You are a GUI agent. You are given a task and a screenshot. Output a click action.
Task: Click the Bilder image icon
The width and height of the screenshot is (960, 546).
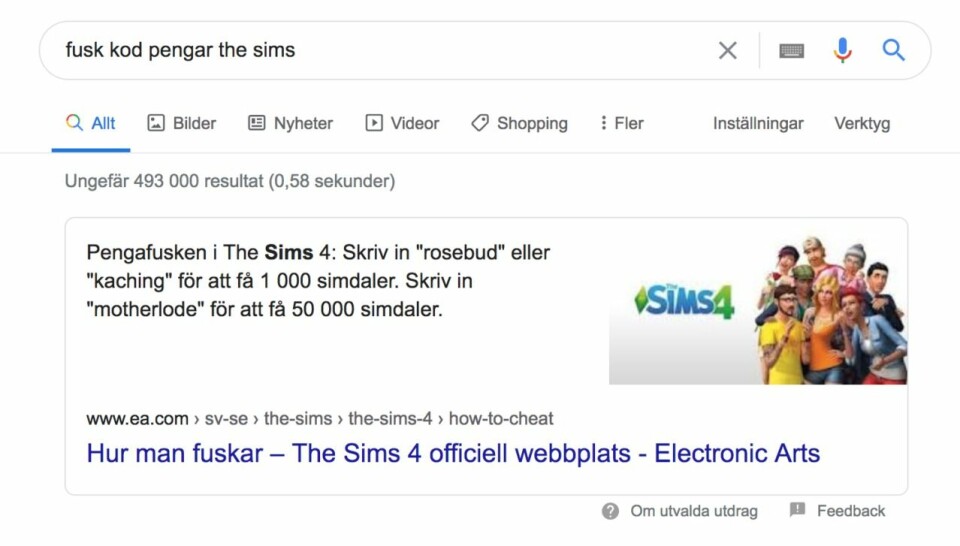[156, 123]
